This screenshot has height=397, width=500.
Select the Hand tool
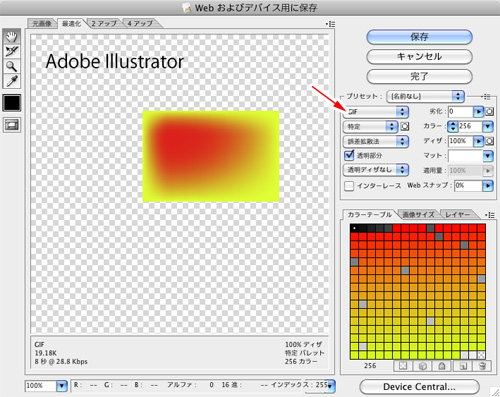(12, 36)
